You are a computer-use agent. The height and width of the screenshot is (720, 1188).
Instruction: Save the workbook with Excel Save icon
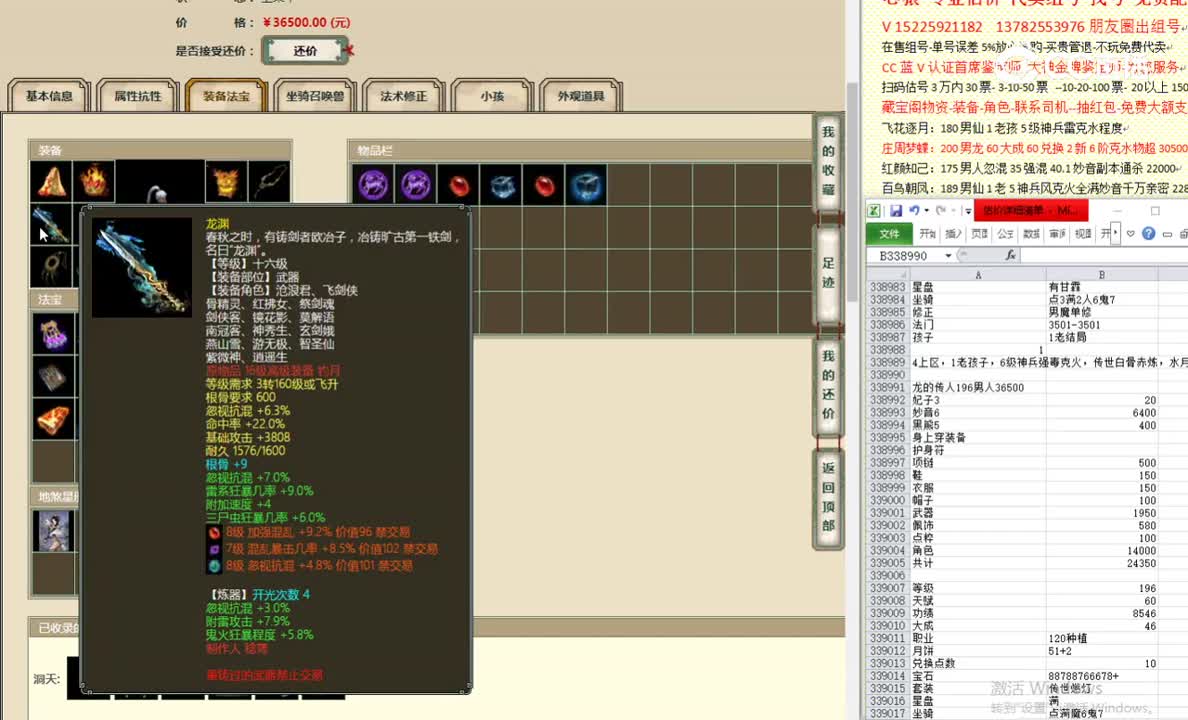(898, 210)
